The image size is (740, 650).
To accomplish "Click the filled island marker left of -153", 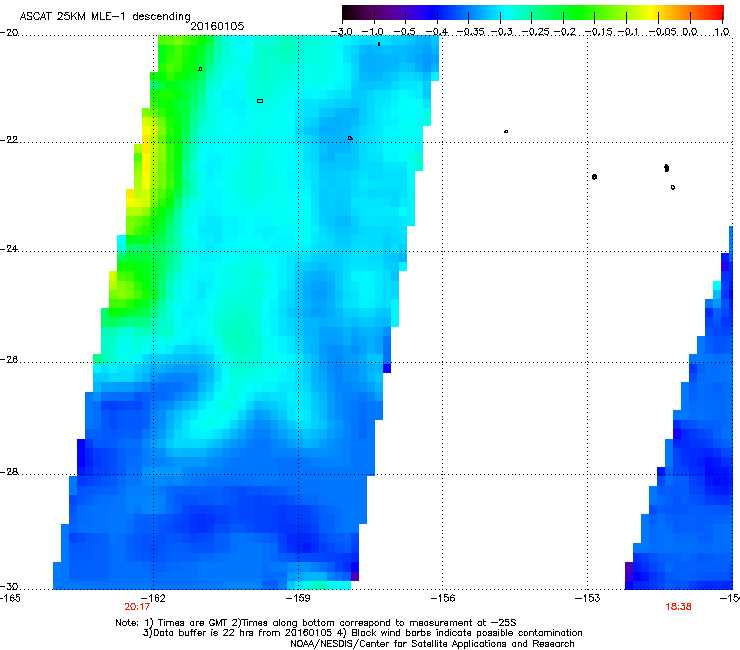I will (x=595, y=177).
